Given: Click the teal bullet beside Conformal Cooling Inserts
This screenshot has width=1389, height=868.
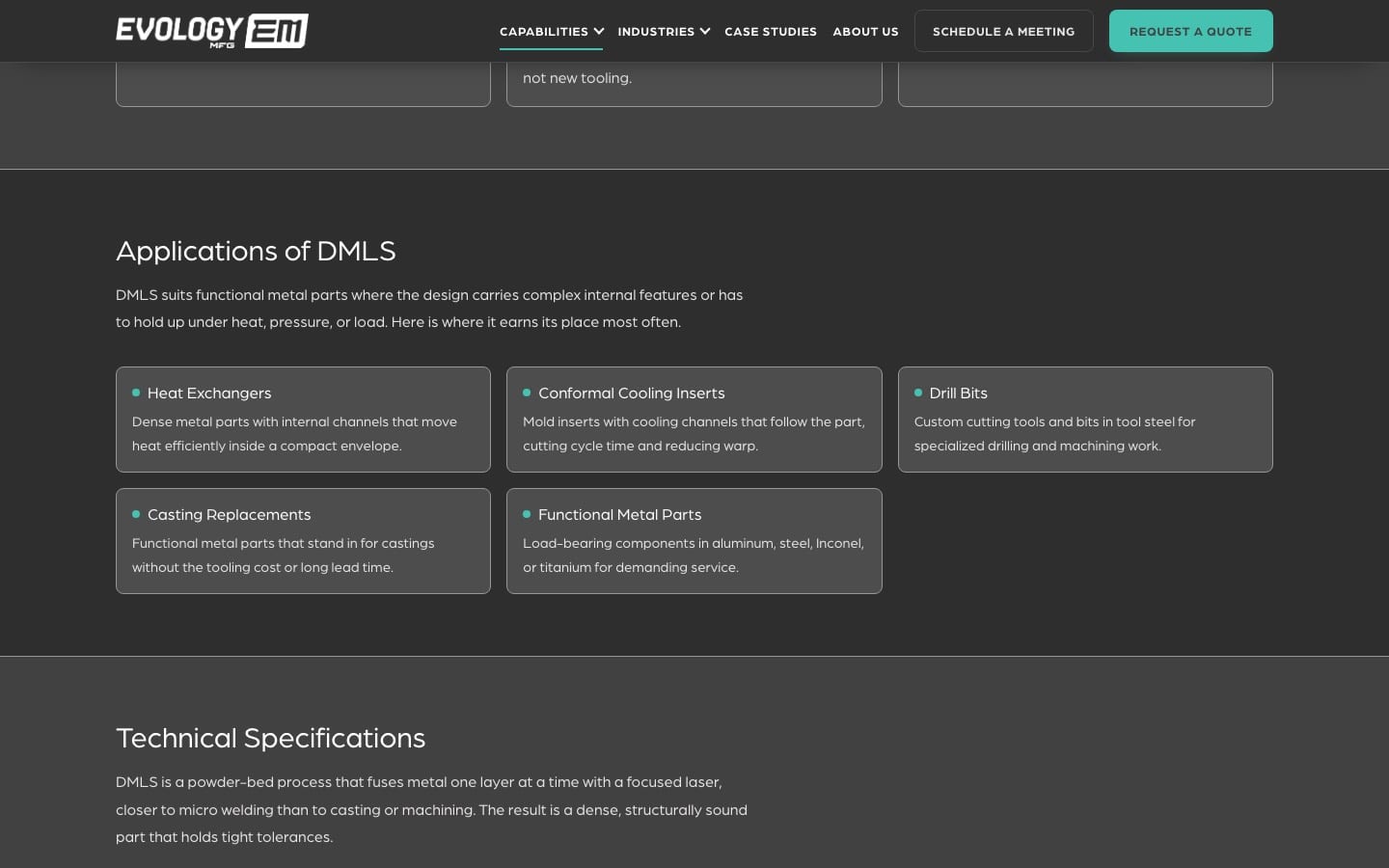Looking at the screenshot, I should pos(527,393).
